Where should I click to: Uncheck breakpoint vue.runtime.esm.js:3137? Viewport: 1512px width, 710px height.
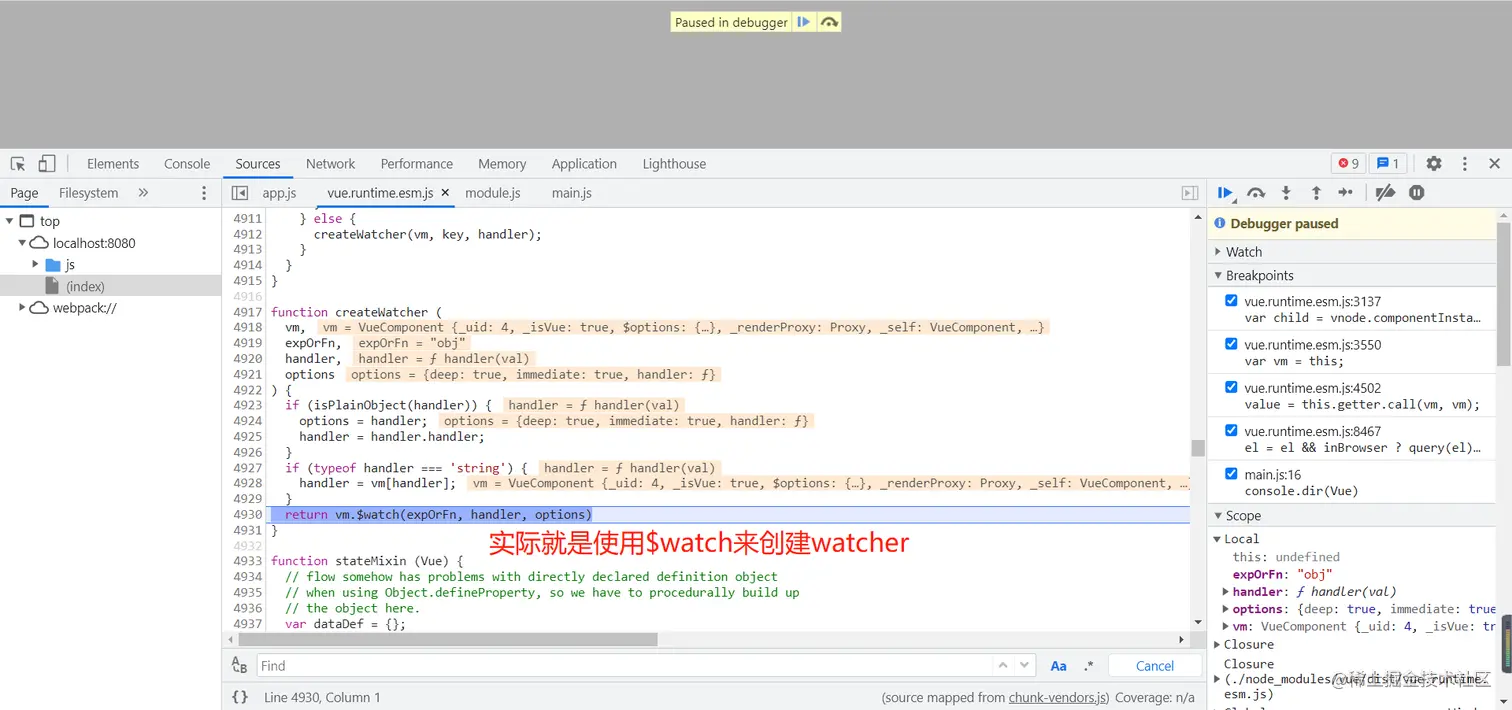1231,300
